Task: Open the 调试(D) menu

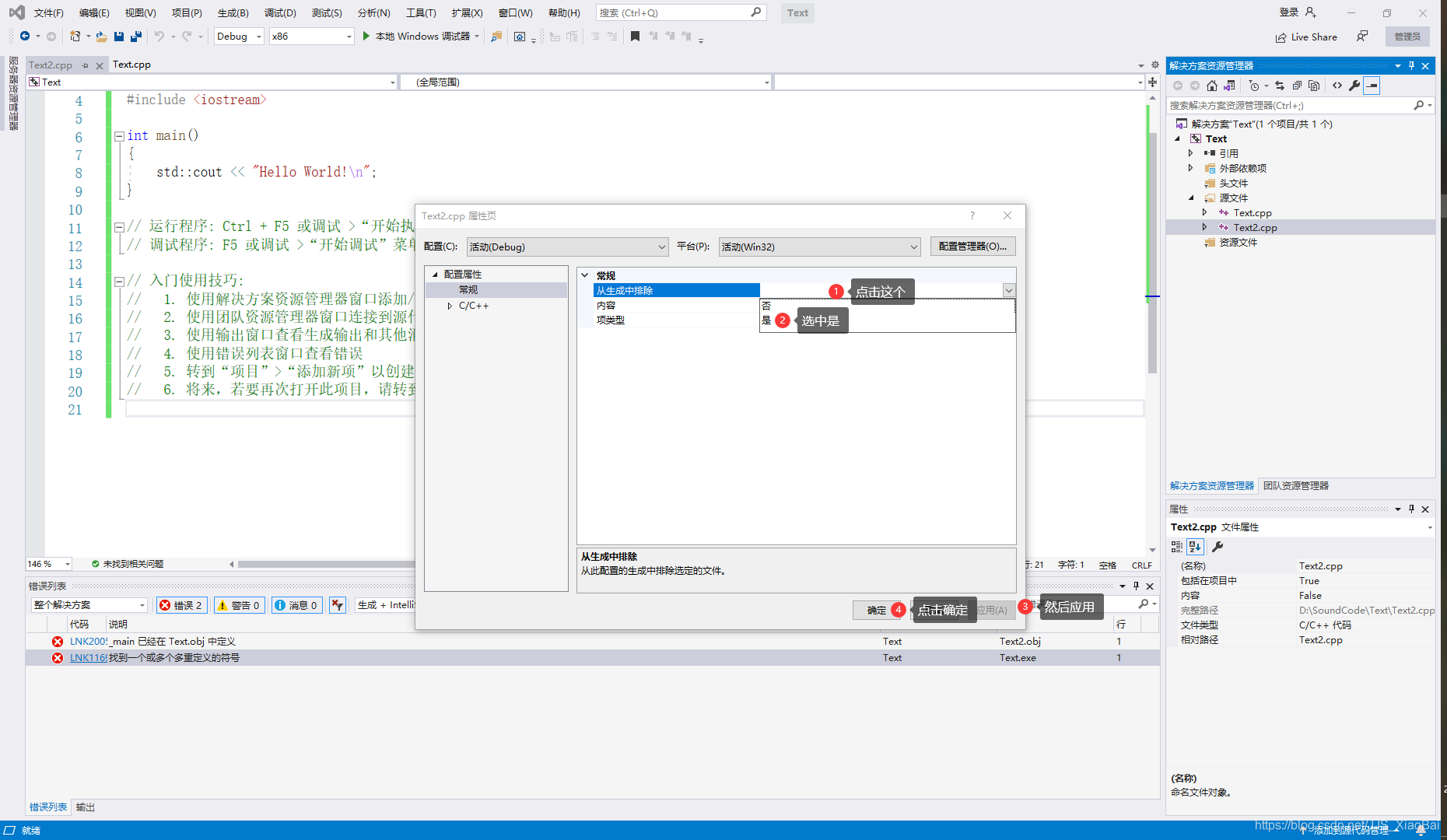Action: point(280,12)
